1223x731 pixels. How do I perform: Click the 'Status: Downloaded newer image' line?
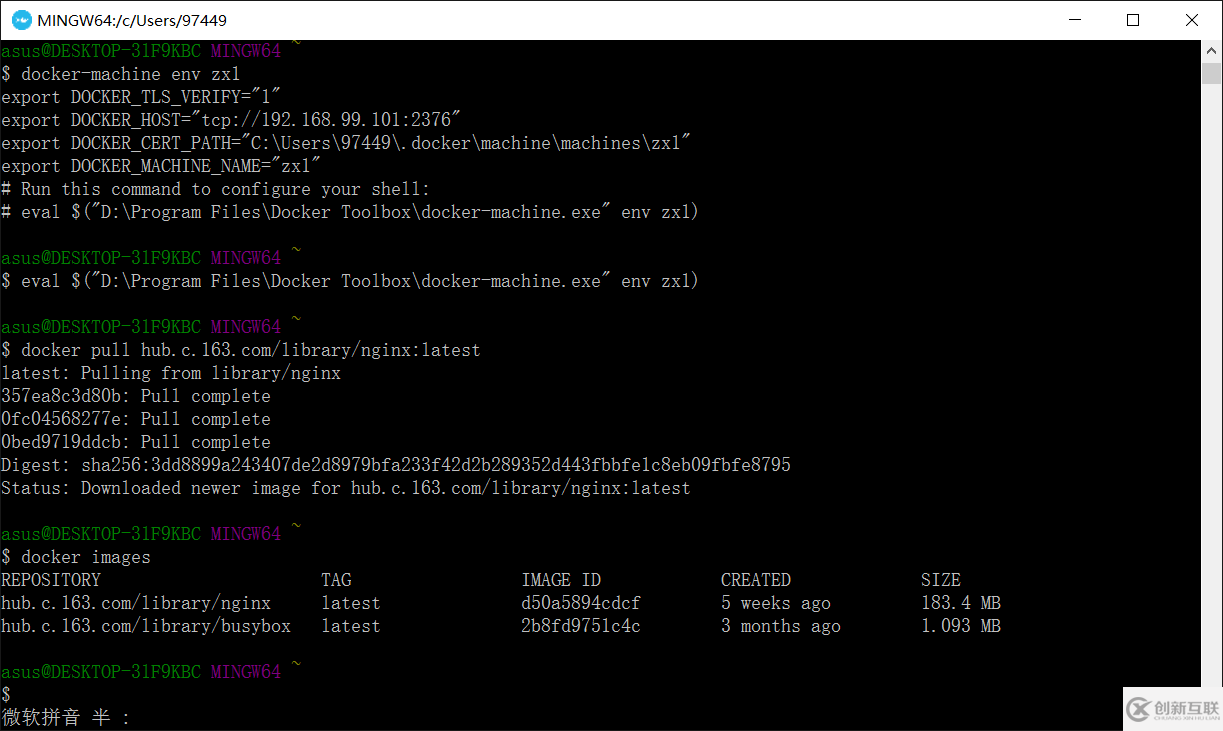tap(346, 488)
